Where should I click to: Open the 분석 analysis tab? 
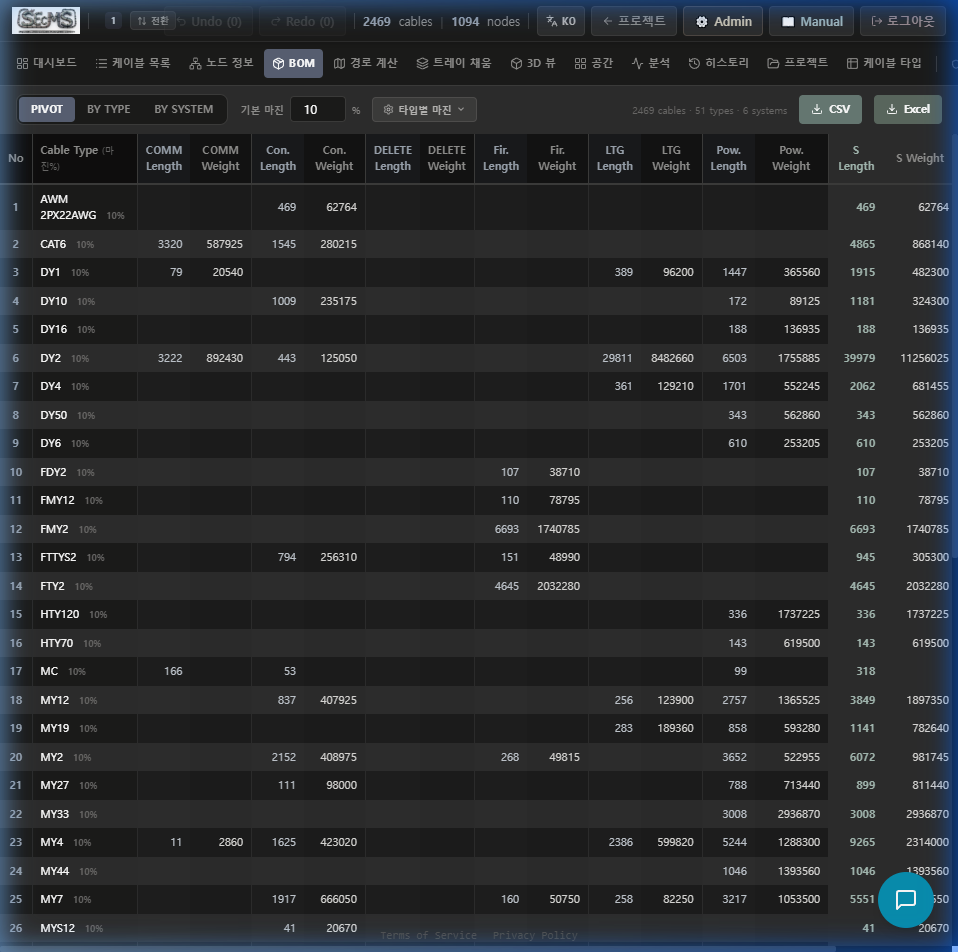coord(651,63)
